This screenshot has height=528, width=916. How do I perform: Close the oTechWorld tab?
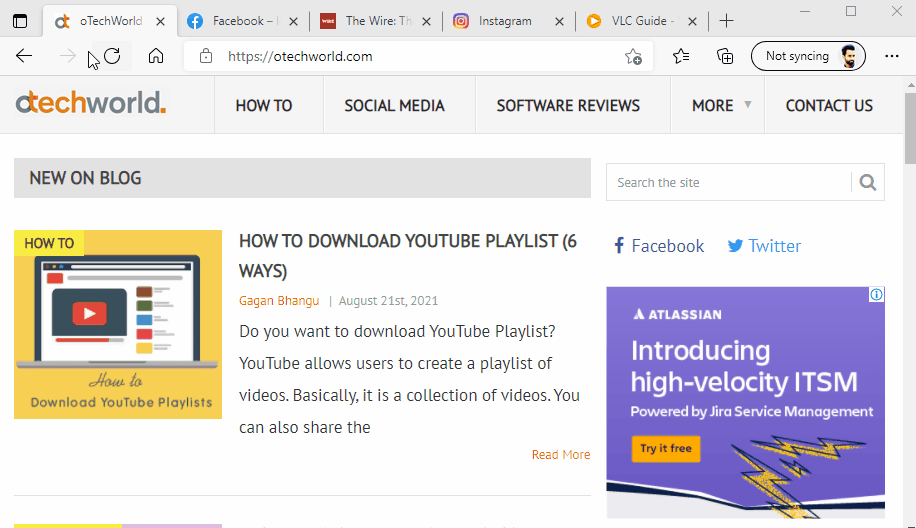pos(161,22)
